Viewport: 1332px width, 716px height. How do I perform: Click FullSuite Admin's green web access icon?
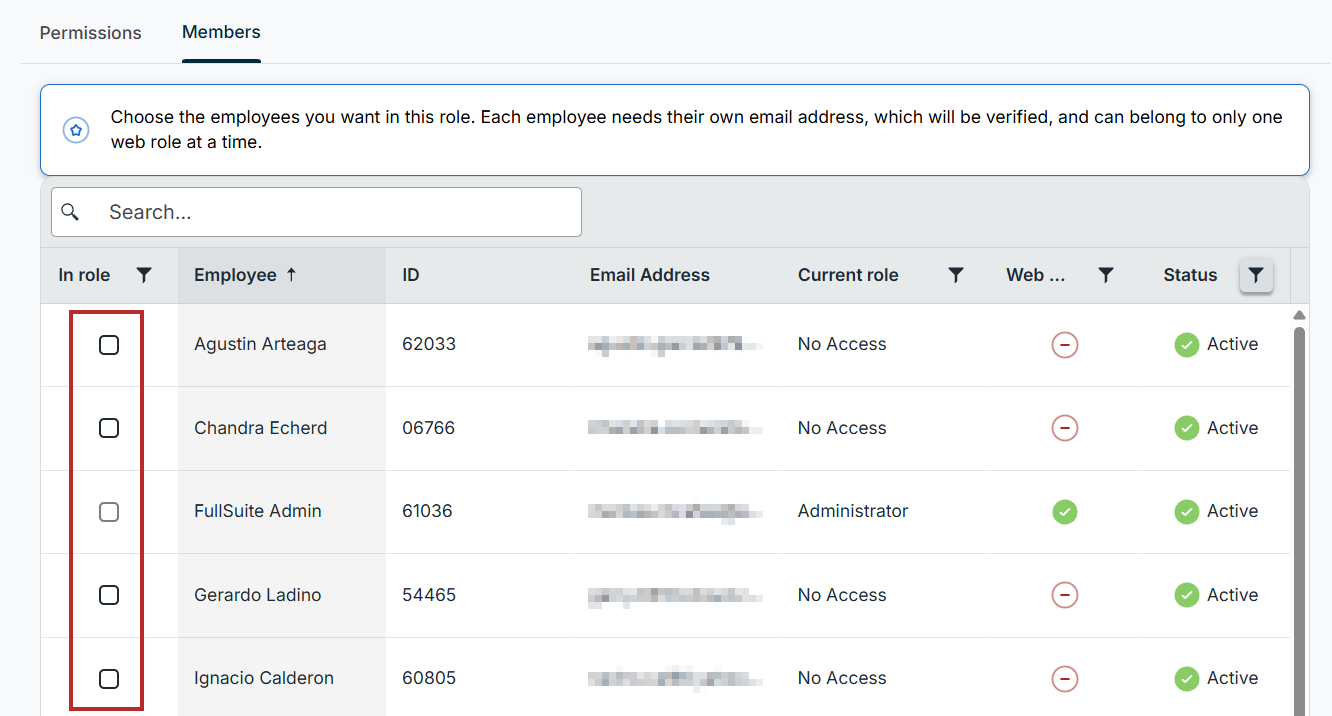(1065, 512)
